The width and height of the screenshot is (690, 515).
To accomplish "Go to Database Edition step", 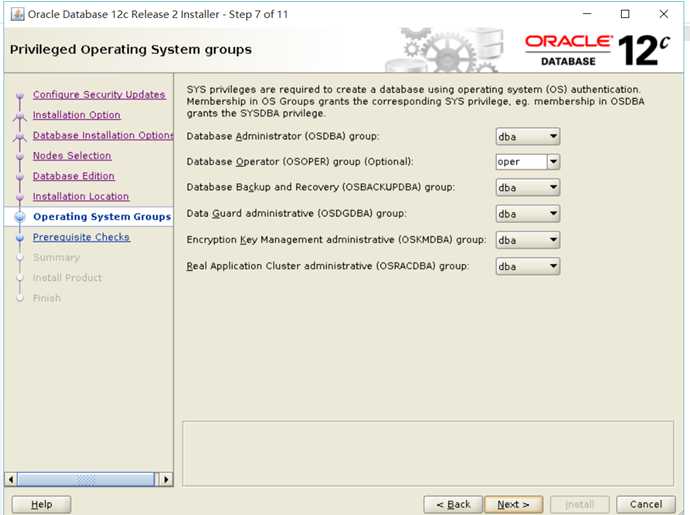I will pos(73,176).
